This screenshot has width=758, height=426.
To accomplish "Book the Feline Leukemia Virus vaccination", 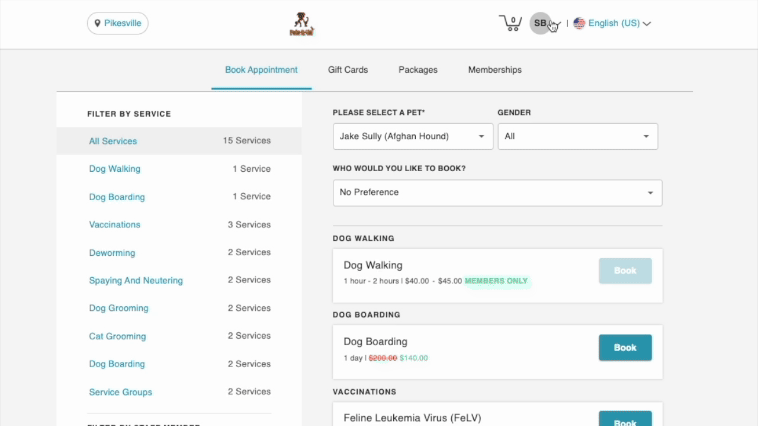I will click(x=625, y=420).
